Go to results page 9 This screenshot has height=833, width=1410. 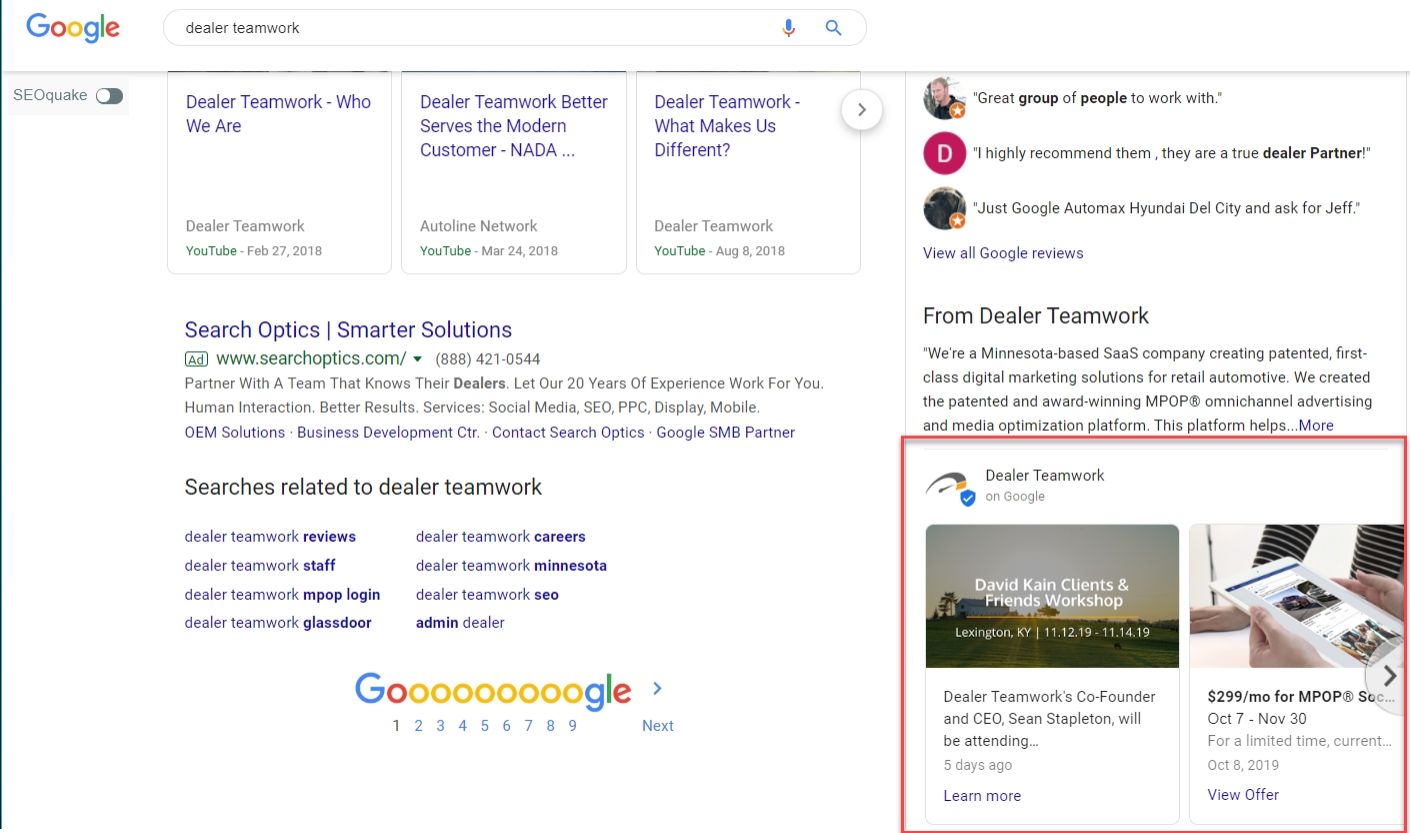click(572, 726)
